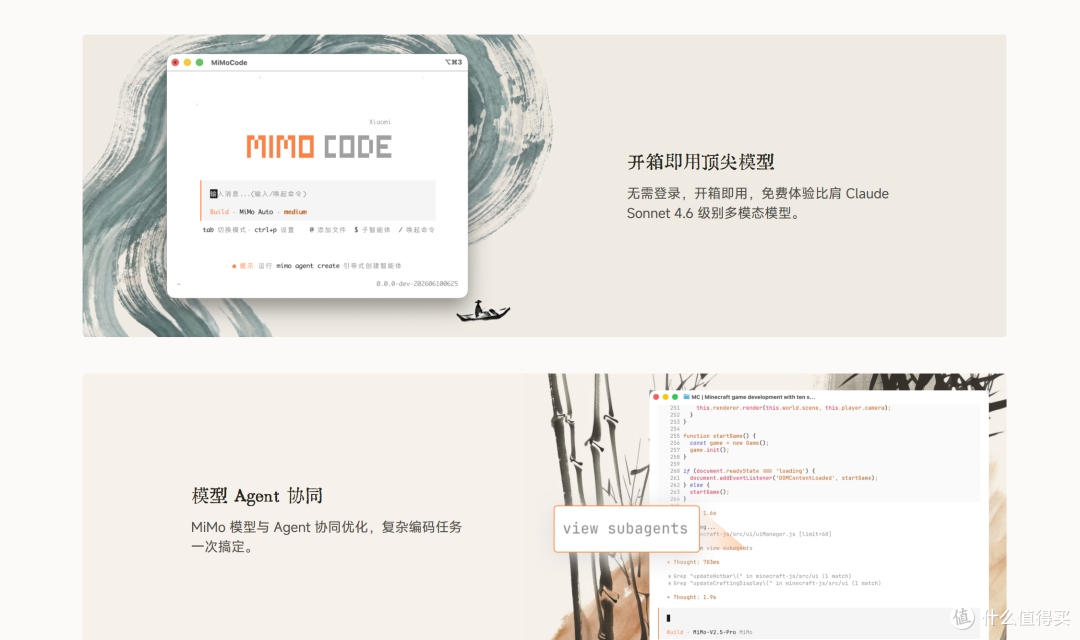1080x640 pixels.
Task: Click the '$ 子智能体' hint
Action: 373,230
